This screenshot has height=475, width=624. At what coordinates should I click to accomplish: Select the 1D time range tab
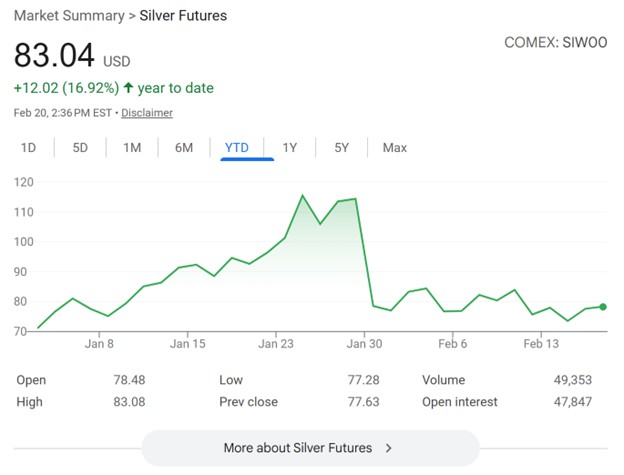[x=29, y=148]
